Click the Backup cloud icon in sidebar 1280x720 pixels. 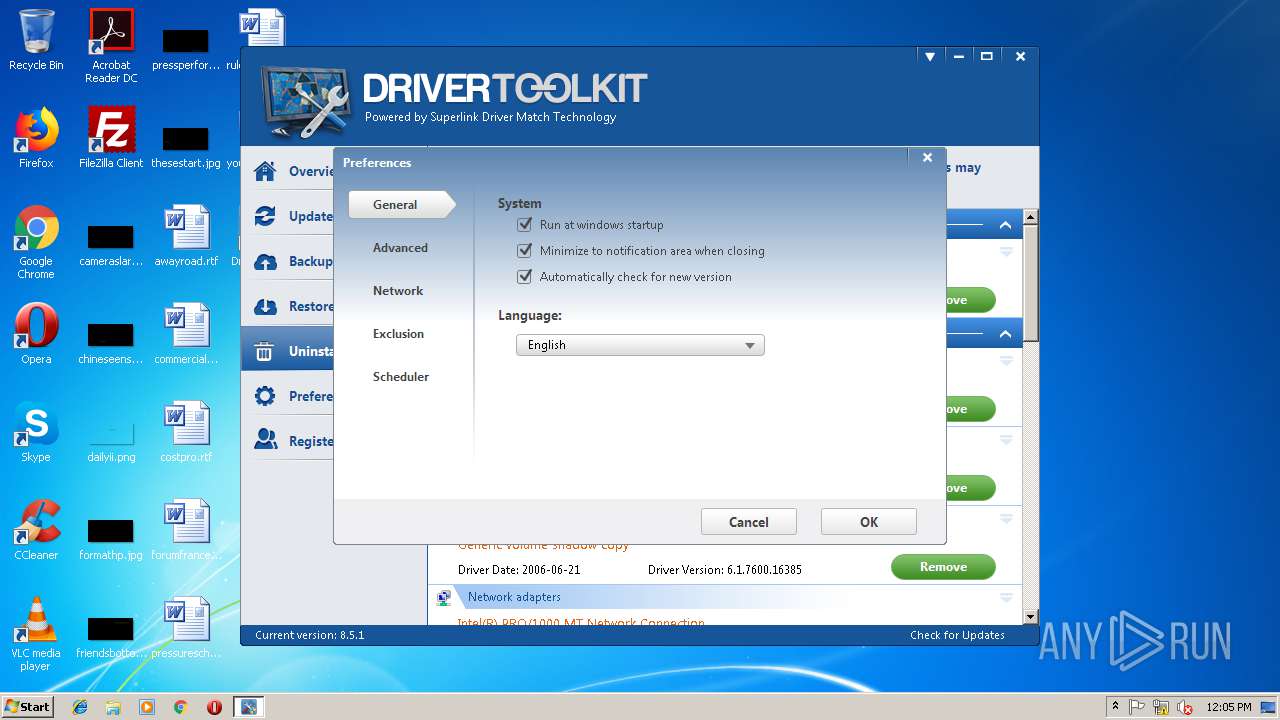pyautogui.click(x=265, y=261)
